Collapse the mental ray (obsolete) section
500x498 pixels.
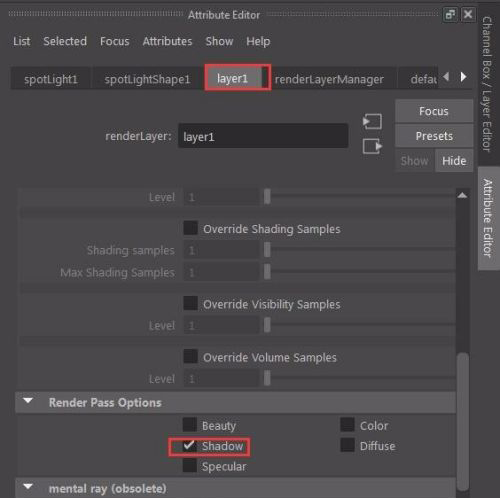pyautogui.click(x=28, y=487)
